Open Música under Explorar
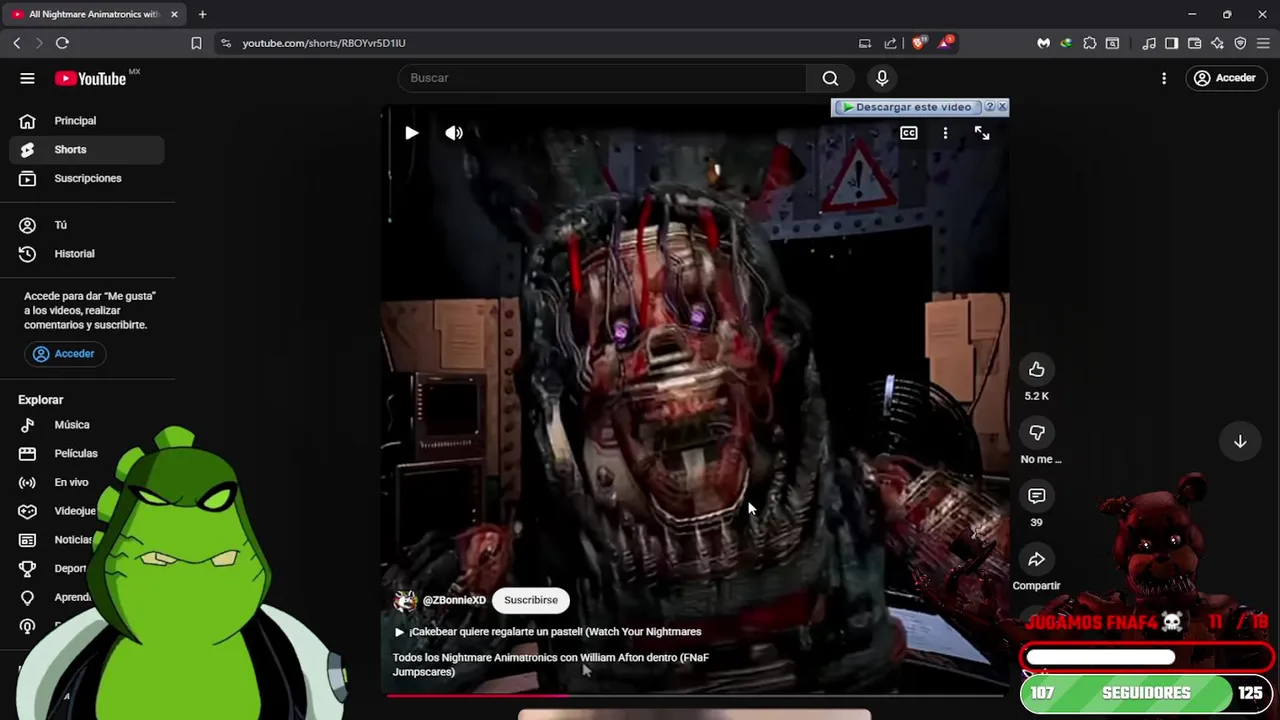Image resolution: width=1280 pixels, height=720 pixels. (88, 425)
